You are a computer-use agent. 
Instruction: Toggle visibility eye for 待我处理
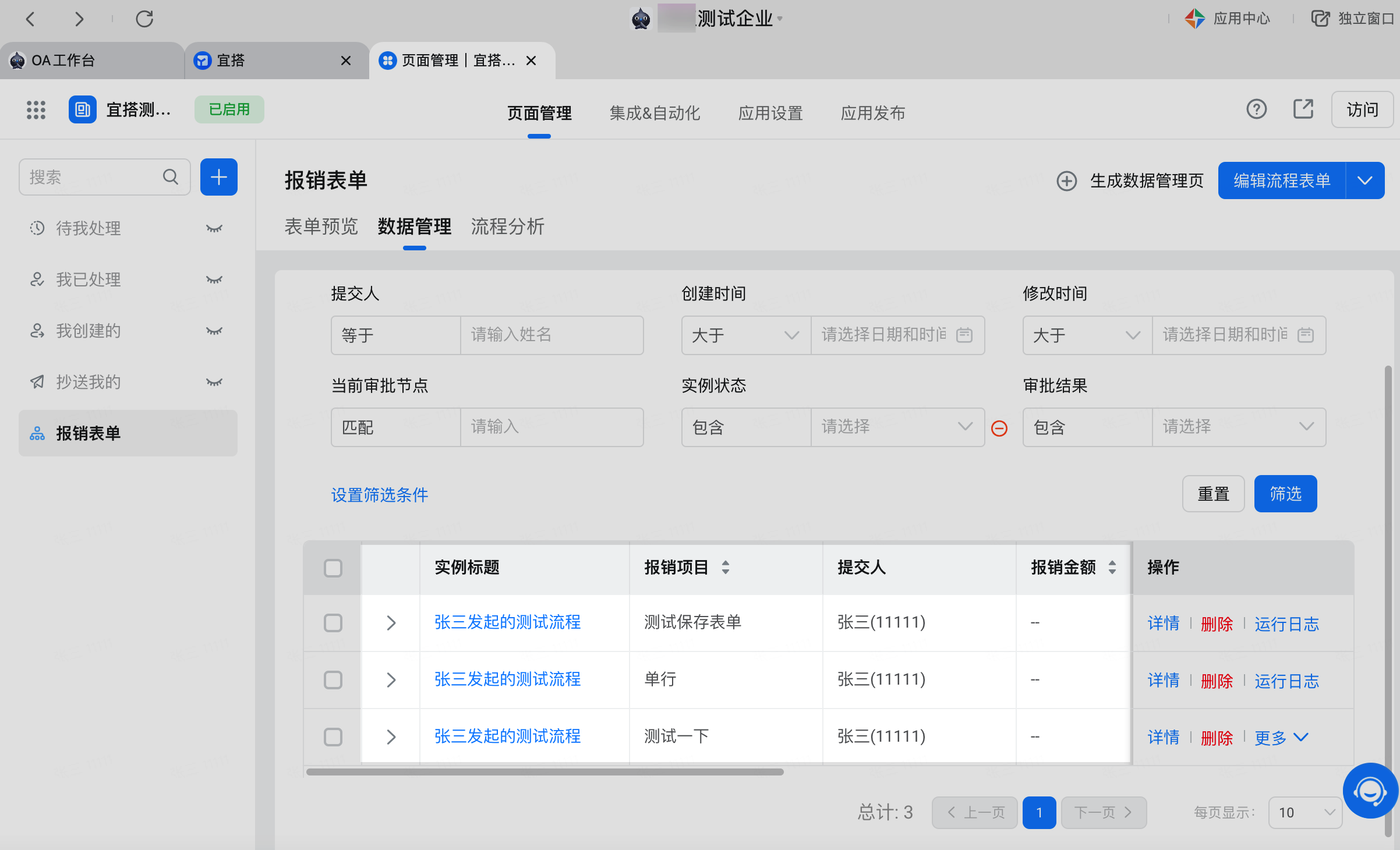[214, 228]
